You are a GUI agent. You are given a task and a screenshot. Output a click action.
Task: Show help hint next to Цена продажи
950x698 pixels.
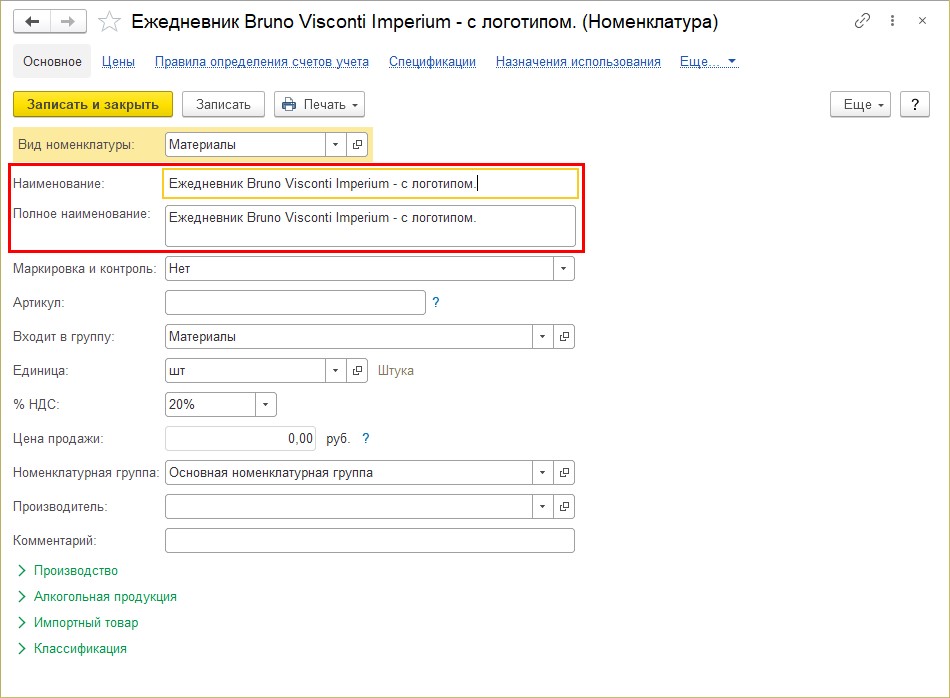pos(365,439)
